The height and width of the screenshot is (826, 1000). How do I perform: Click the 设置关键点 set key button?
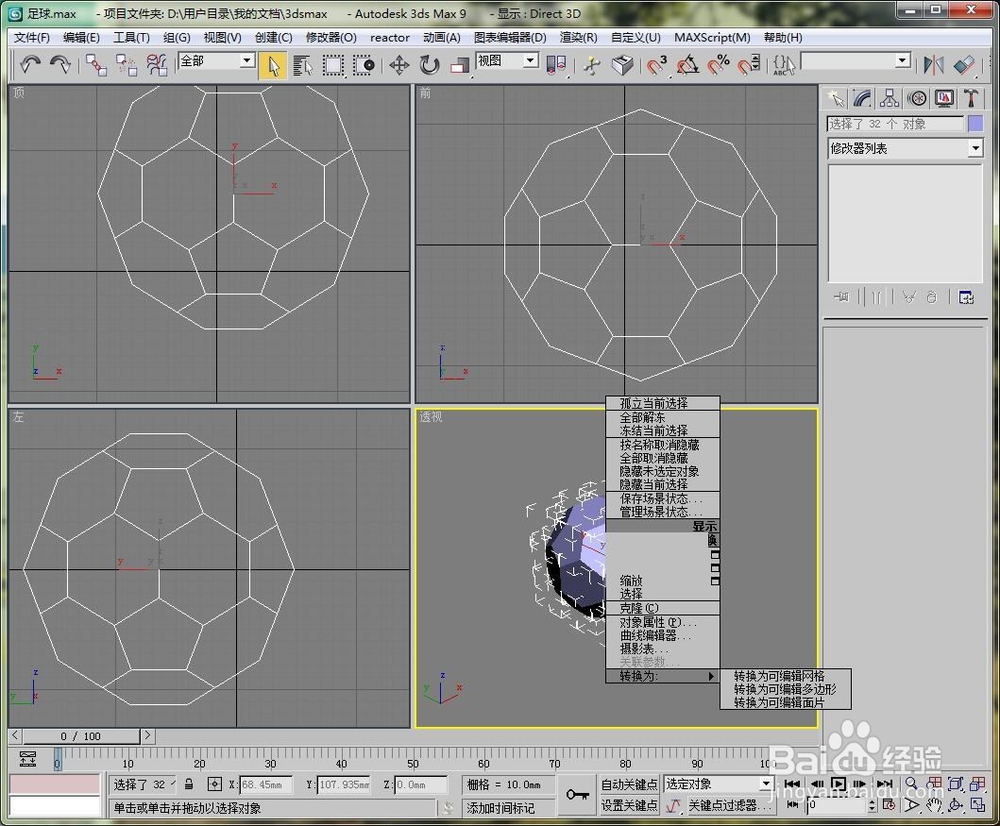(x=629, y=806)
